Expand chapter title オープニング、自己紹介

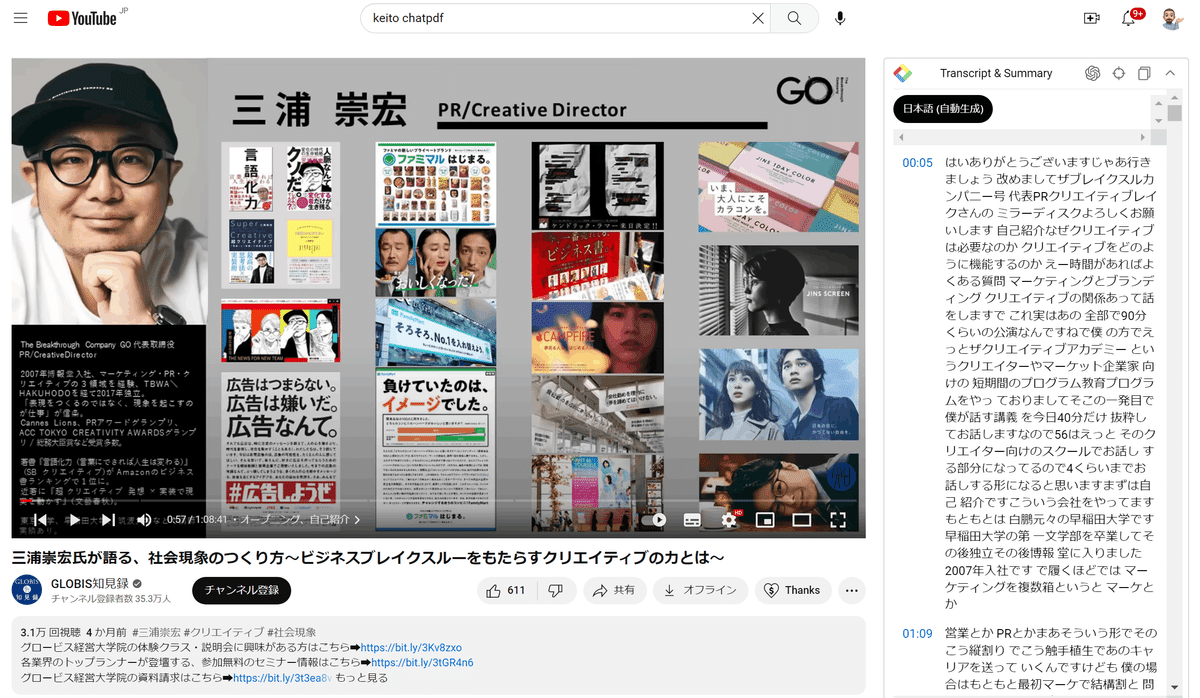tap(300, 520)
